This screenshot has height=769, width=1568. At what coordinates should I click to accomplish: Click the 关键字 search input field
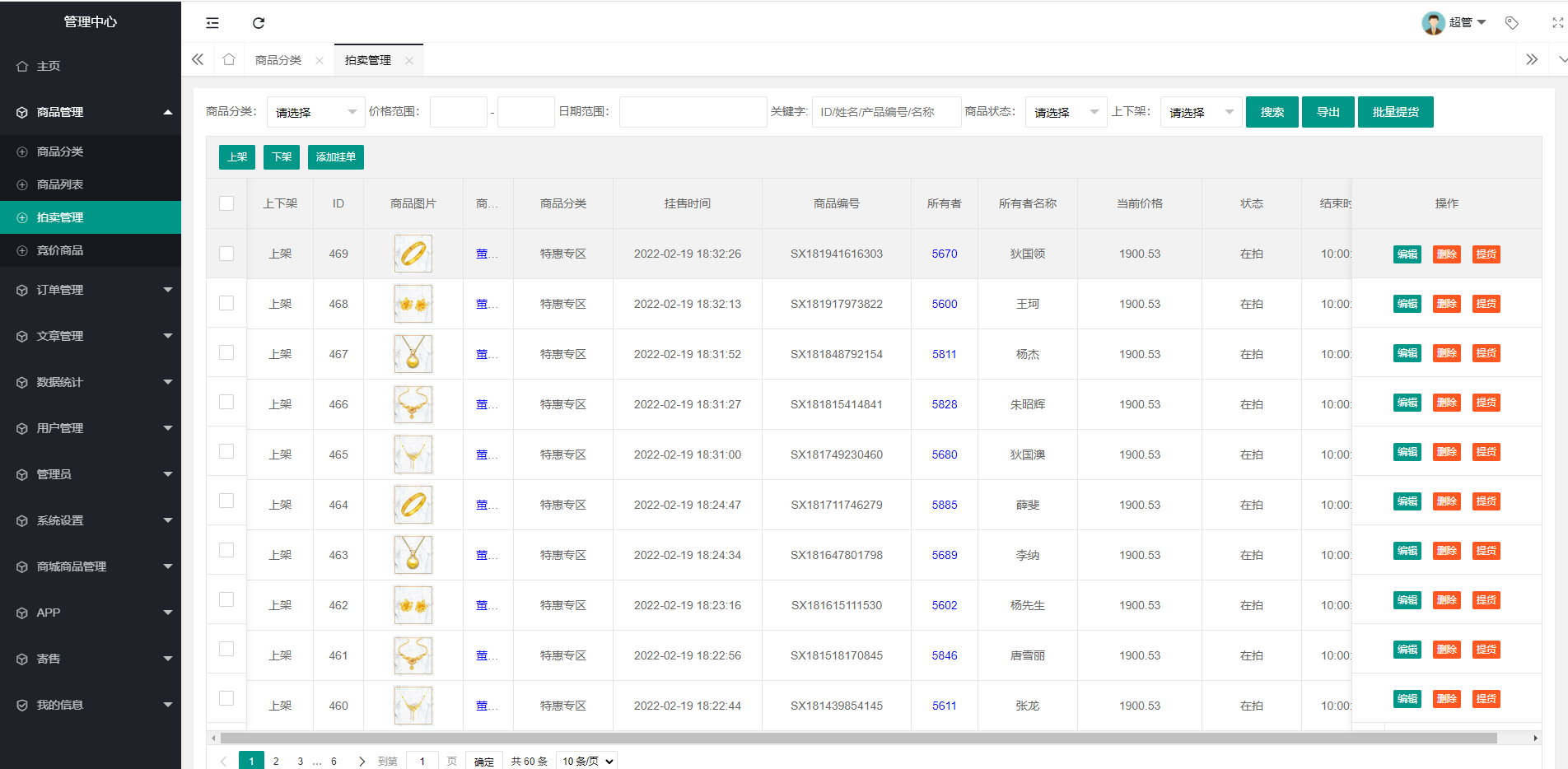point(886,112)
